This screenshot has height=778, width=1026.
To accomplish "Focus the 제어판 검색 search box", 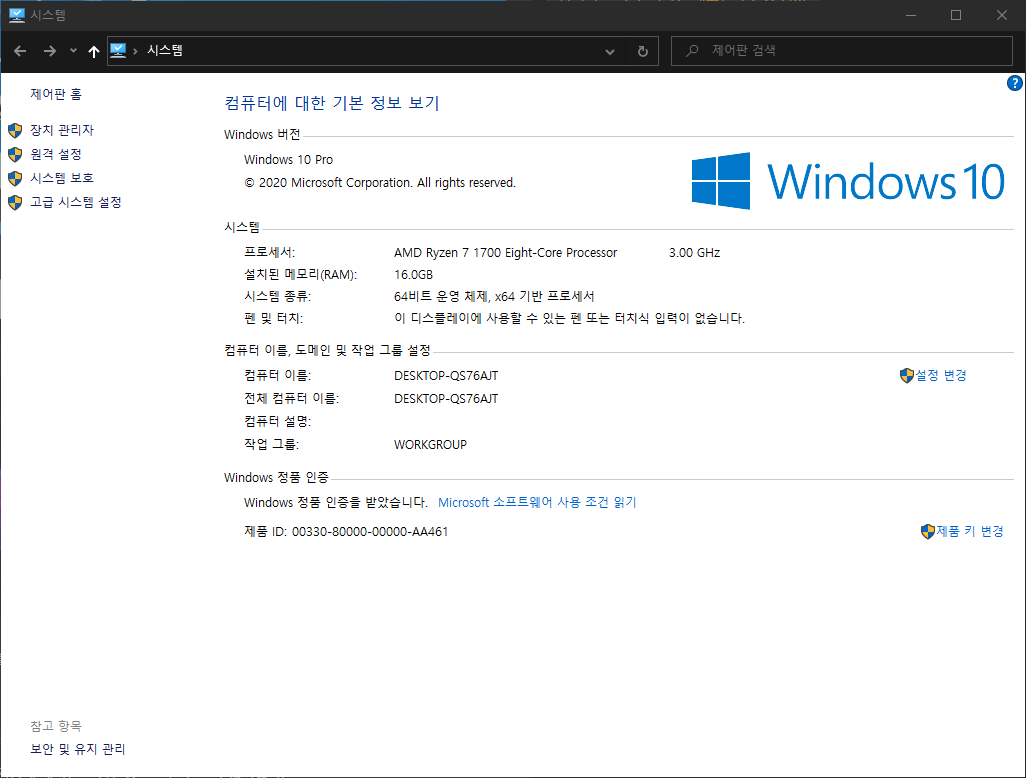I will pos(841,50).
